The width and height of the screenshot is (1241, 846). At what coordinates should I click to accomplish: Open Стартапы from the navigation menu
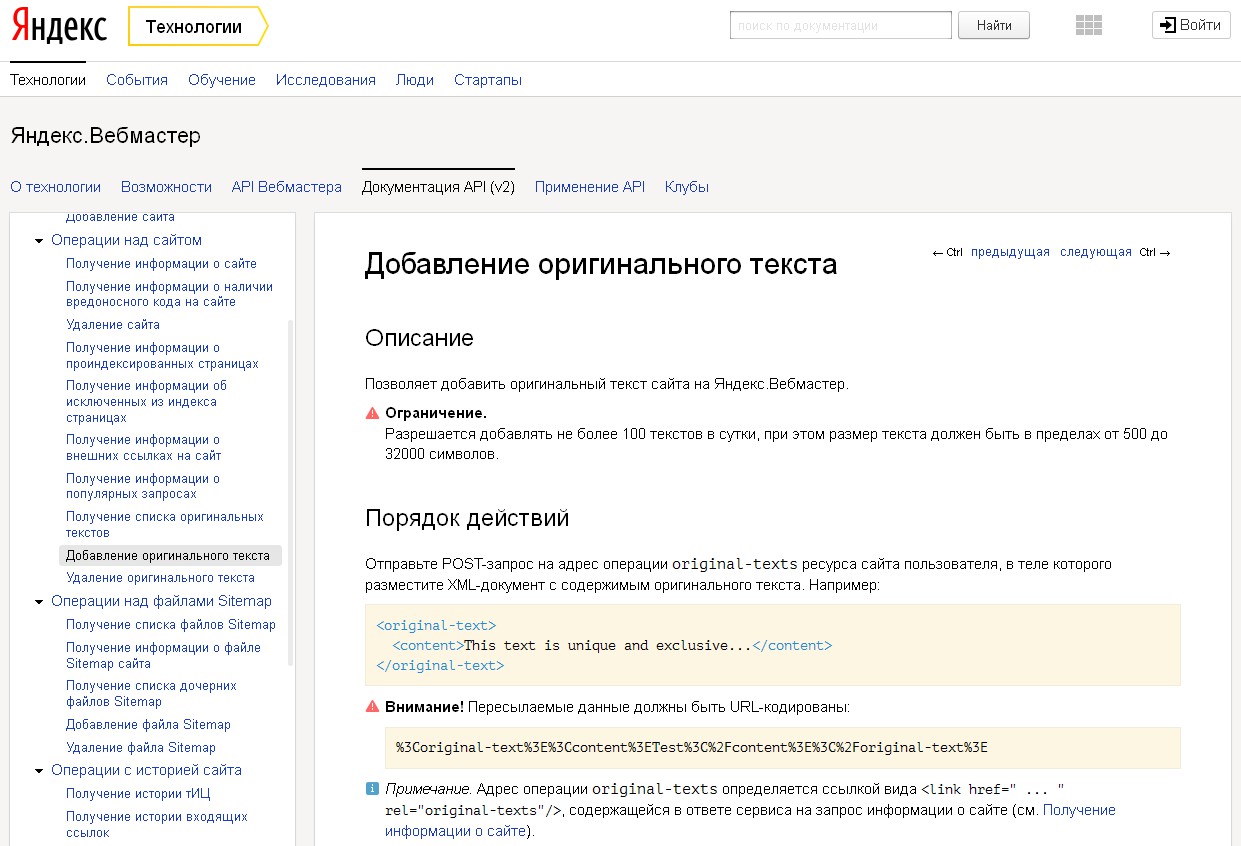[x=487, y=79]
